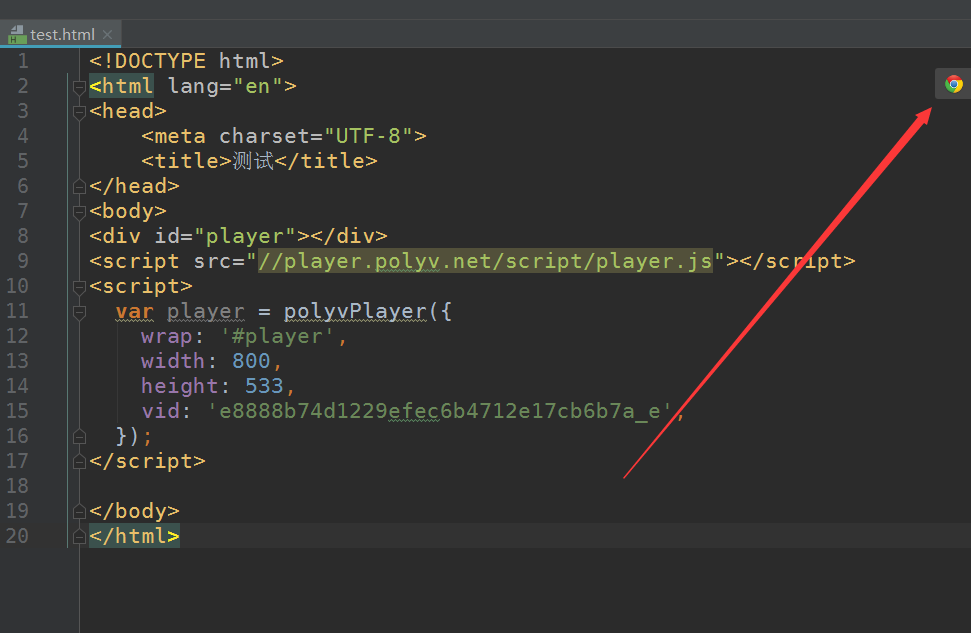Click the '#player' string value

tap(277, 336)
